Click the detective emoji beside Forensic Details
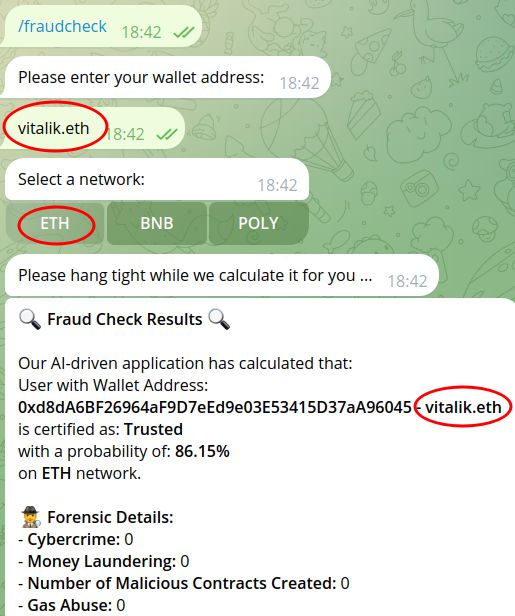The height and width of the screenshot is (616, 515). tap(31, 517)
